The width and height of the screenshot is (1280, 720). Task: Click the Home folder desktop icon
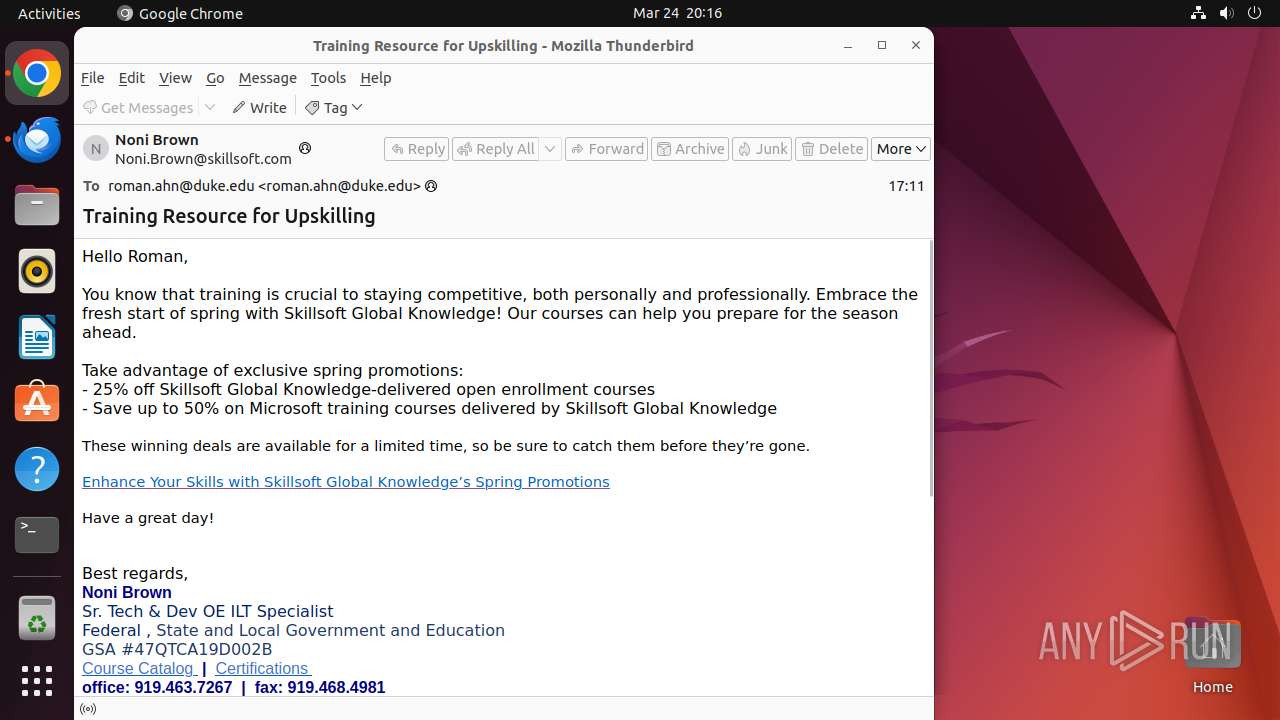click(1212, 655)
